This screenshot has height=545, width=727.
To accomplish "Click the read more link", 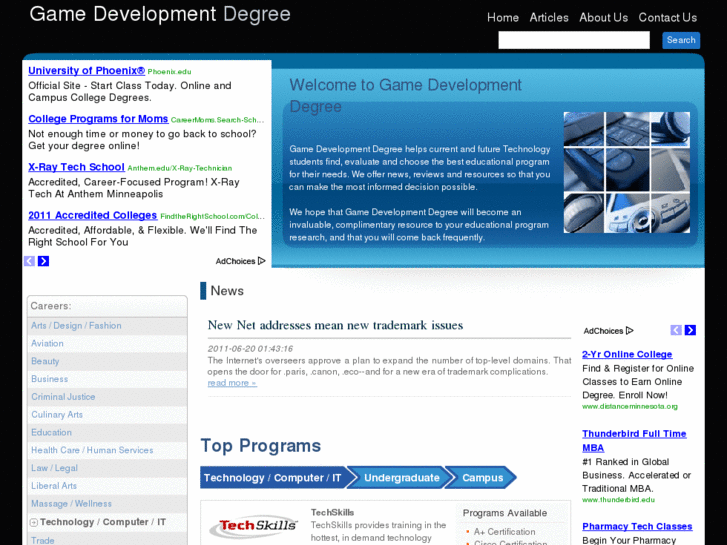I will click(232, 383).
